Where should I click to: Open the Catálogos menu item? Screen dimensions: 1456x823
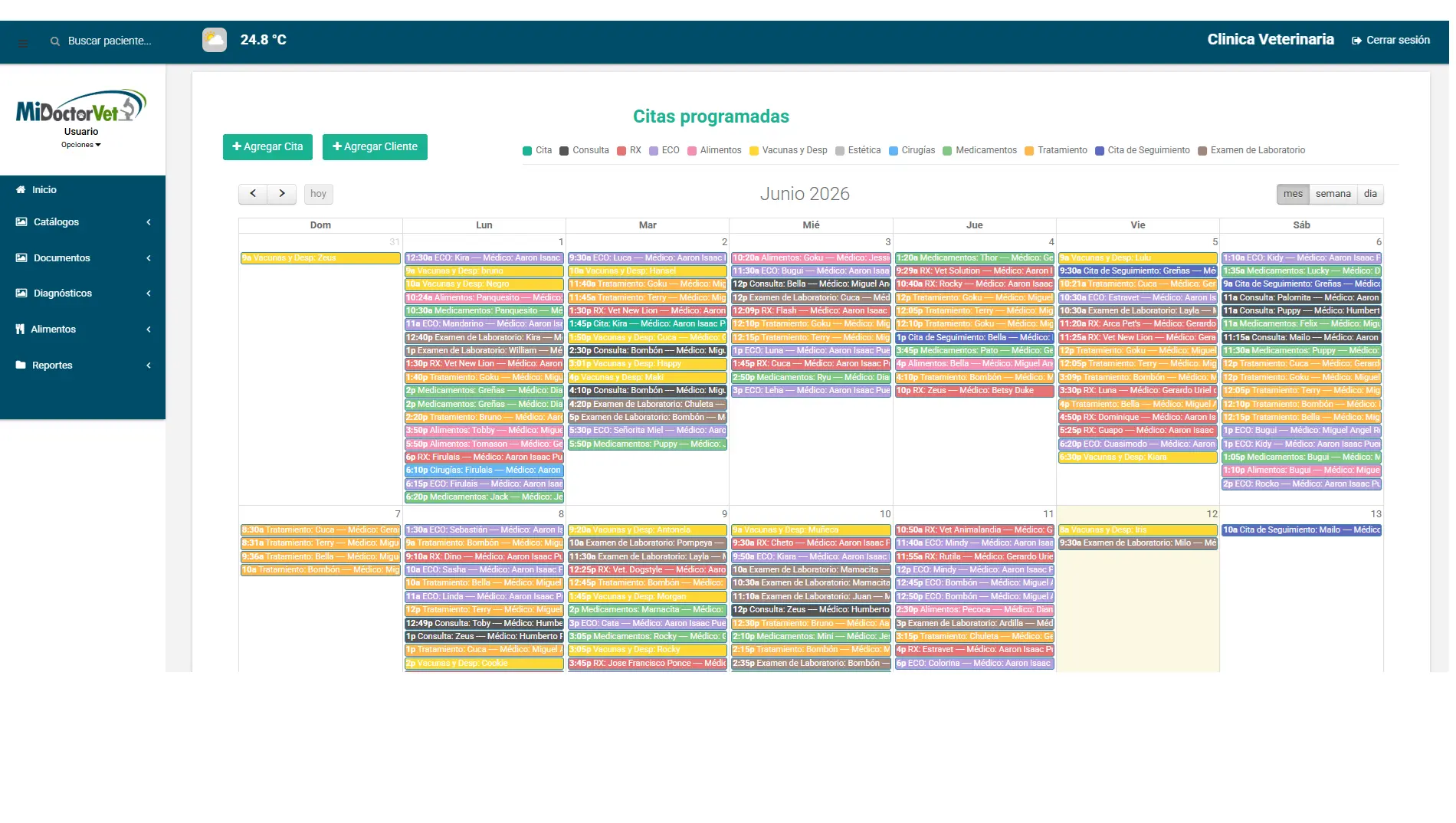coord(83,221)
